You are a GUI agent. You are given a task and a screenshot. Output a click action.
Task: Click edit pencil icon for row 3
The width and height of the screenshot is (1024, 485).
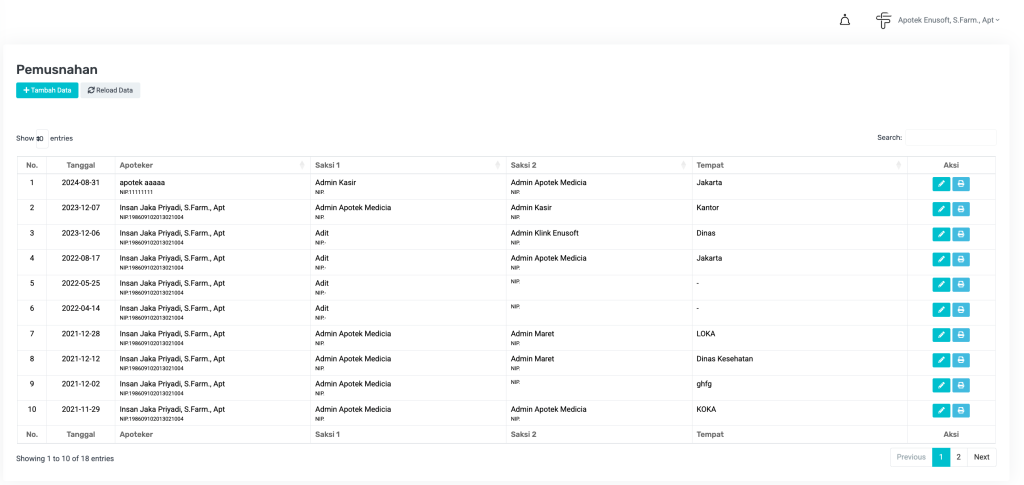941,234
